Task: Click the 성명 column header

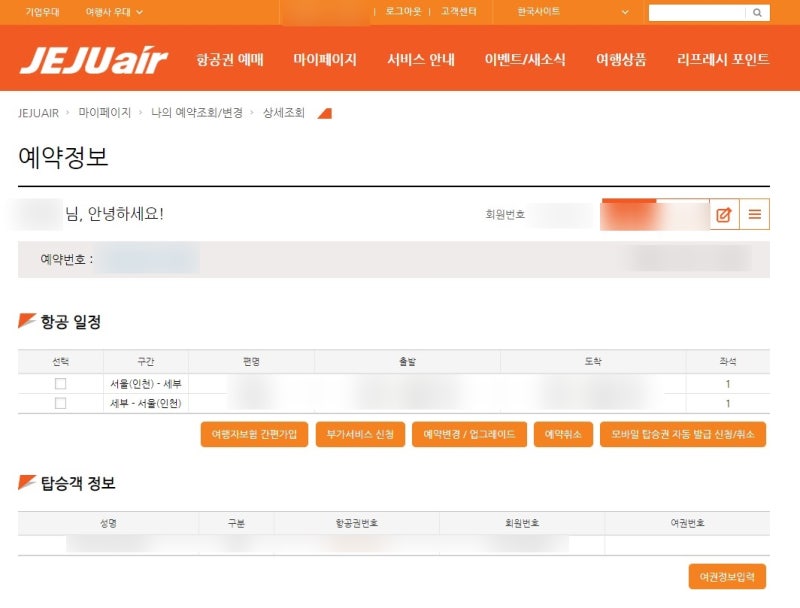Action: [108, 523]
